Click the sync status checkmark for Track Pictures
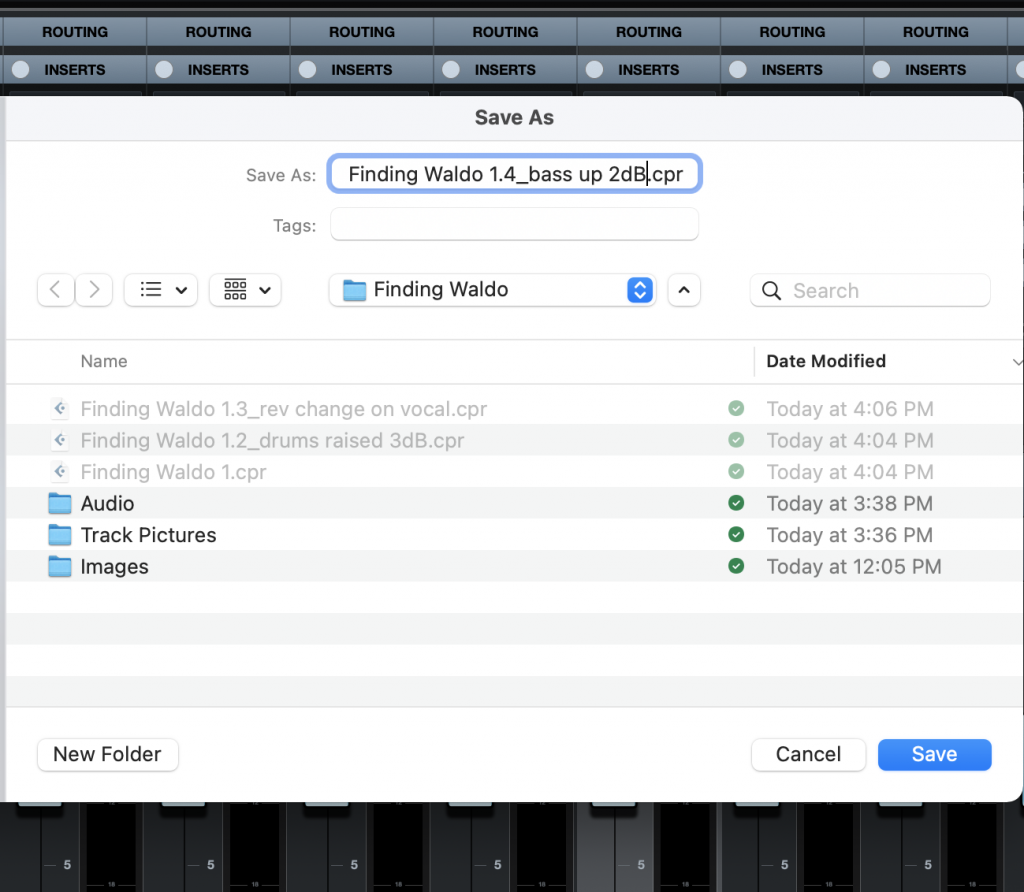Image resolution: width=1024 pixels, height=892 pixels. pos(736,534)
